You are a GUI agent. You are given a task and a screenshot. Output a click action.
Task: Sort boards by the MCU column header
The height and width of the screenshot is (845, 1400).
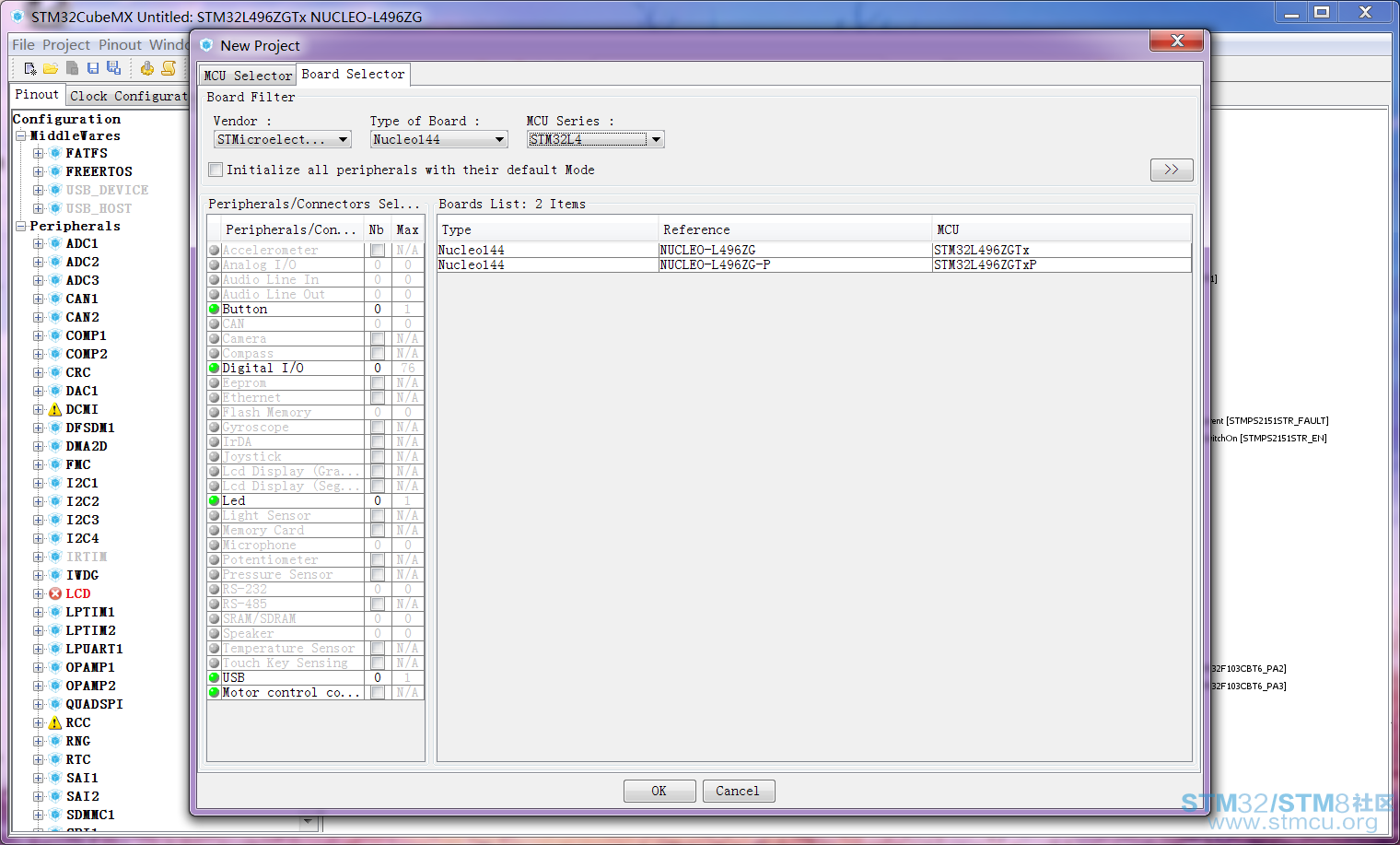pyautogui.click(x=1062, y=229)
